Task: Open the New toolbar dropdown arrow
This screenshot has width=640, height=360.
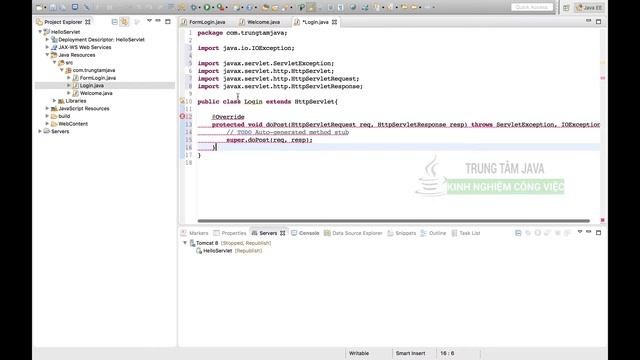Action: click(x=45, y=8)
